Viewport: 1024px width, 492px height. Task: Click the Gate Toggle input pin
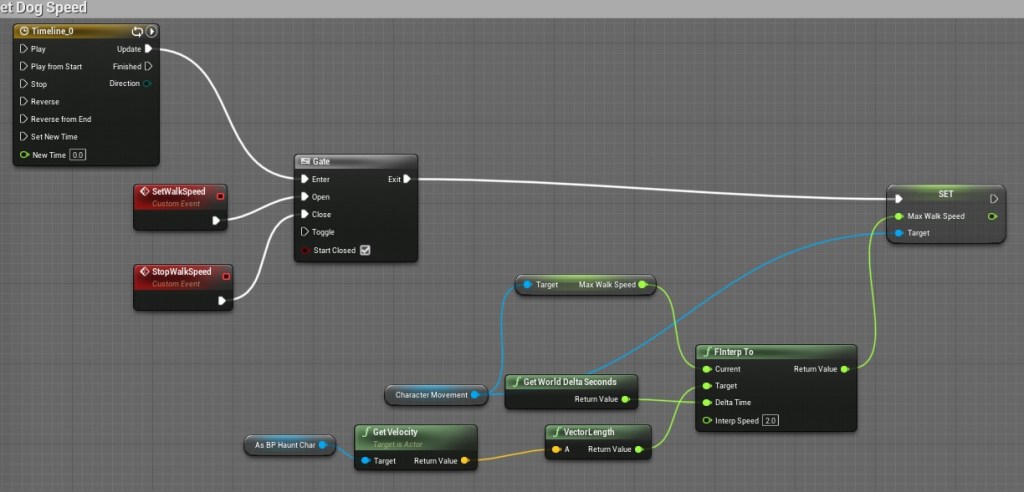[305, 232]
